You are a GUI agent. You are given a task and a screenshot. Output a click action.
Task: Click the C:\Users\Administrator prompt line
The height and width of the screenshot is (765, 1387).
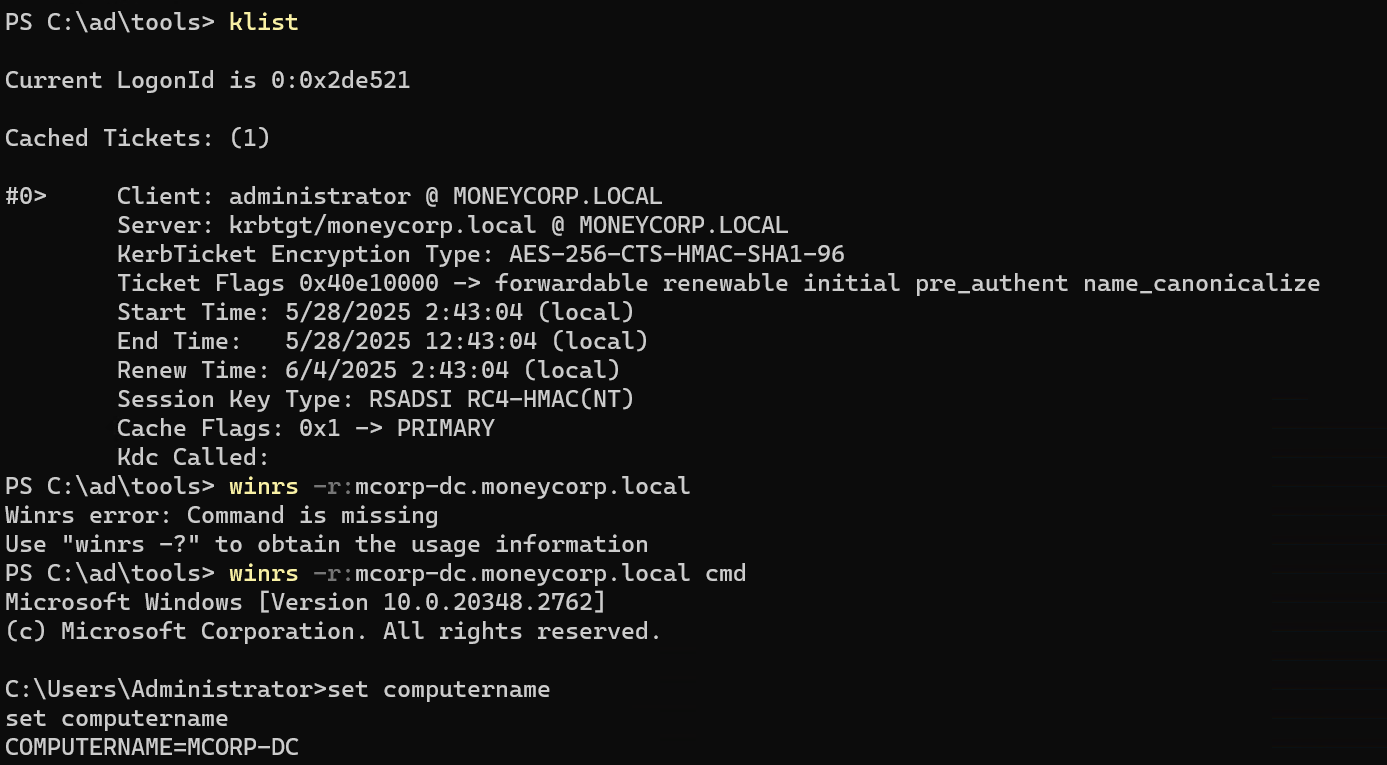pyautogui.click(x=277, y=689)
